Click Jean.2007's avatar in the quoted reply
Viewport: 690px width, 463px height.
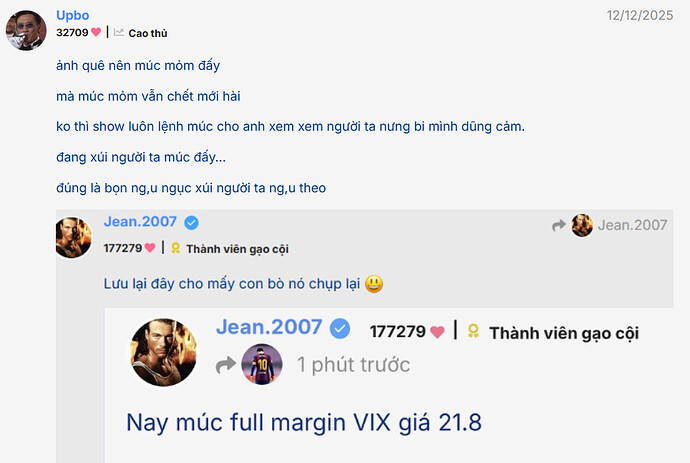pos(73,237)
